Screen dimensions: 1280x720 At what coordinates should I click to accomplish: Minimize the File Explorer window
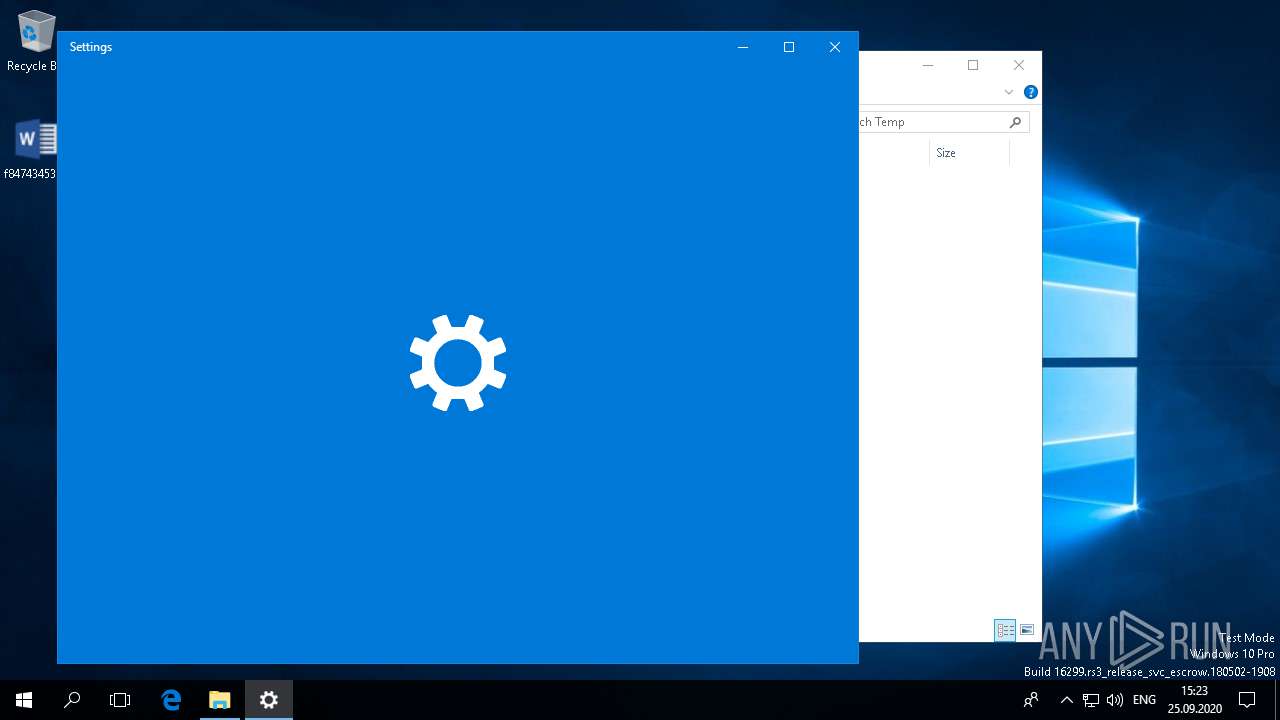pos(928,65)
